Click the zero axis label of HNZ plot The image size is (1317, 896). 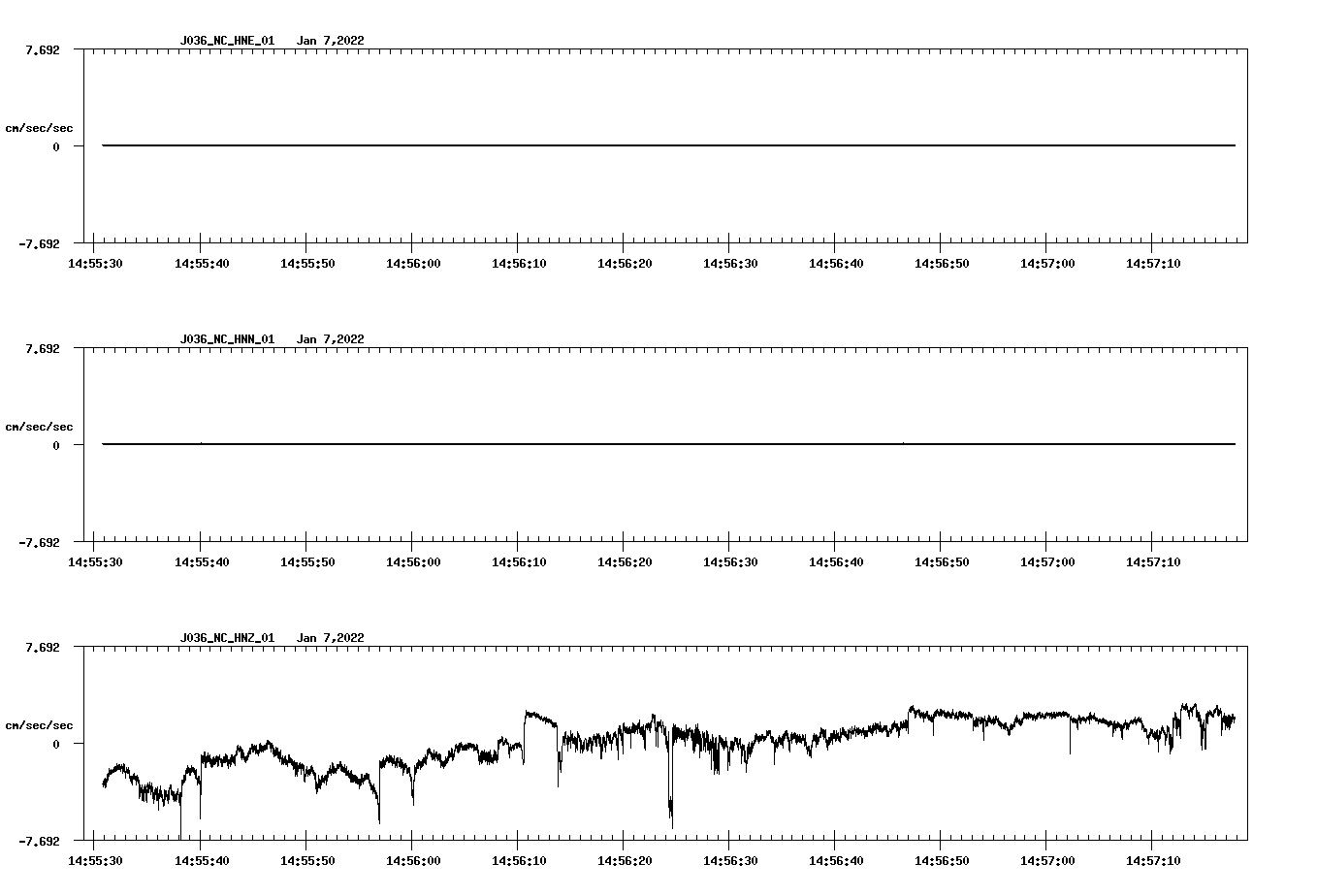(56, 745)
